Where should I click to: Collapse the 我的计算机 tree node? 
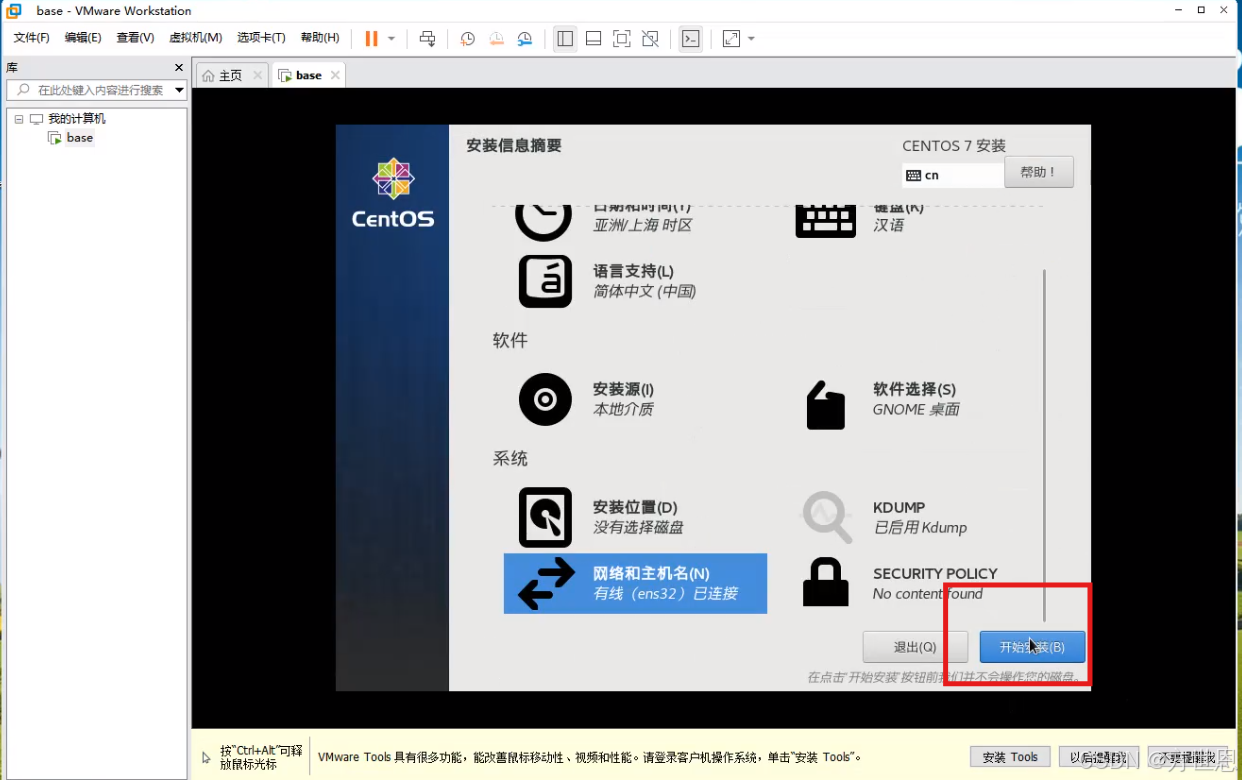pos(18,119)
